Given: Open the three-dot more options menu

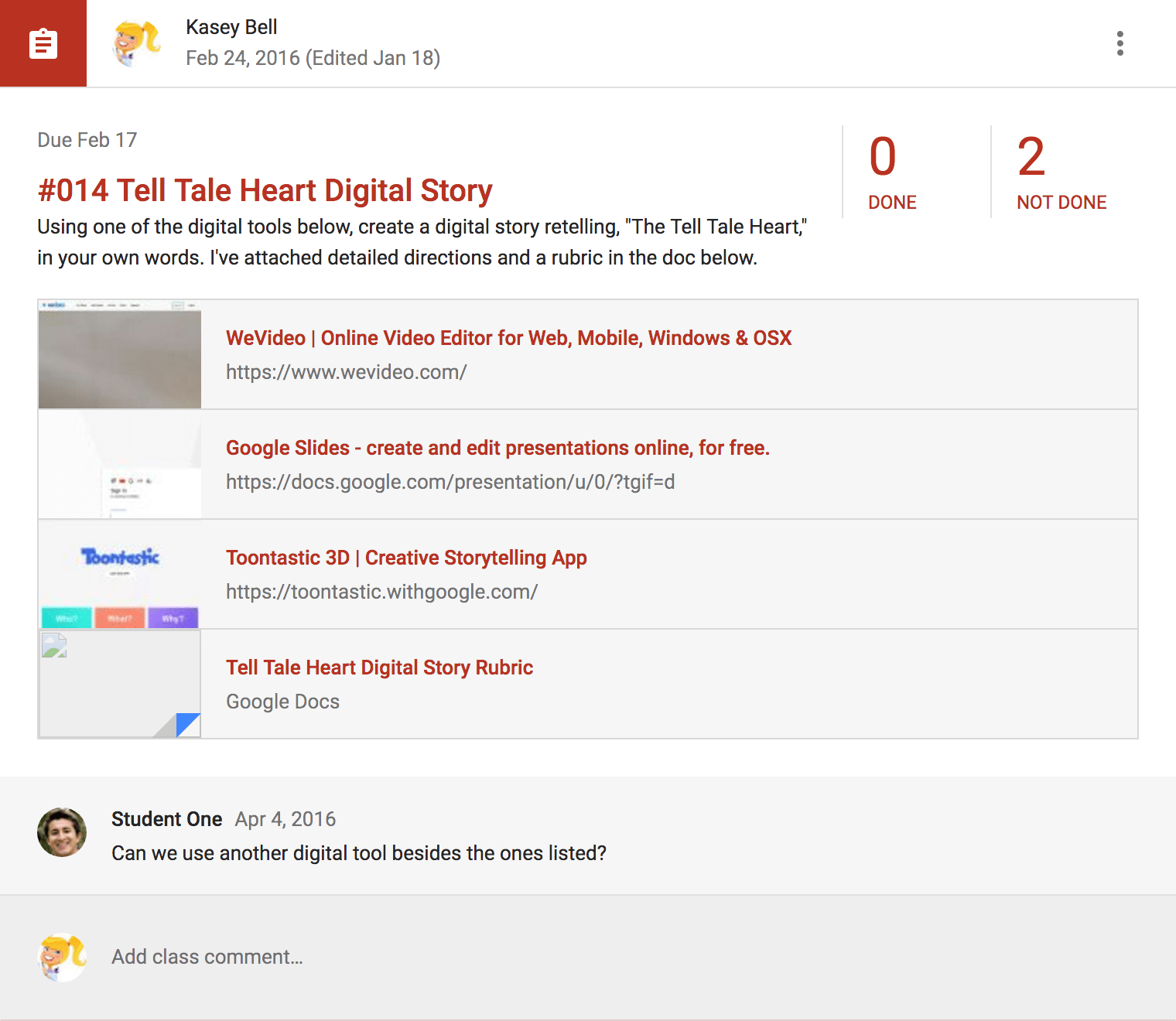Looking at the screenshot, I should (1120, 43).
